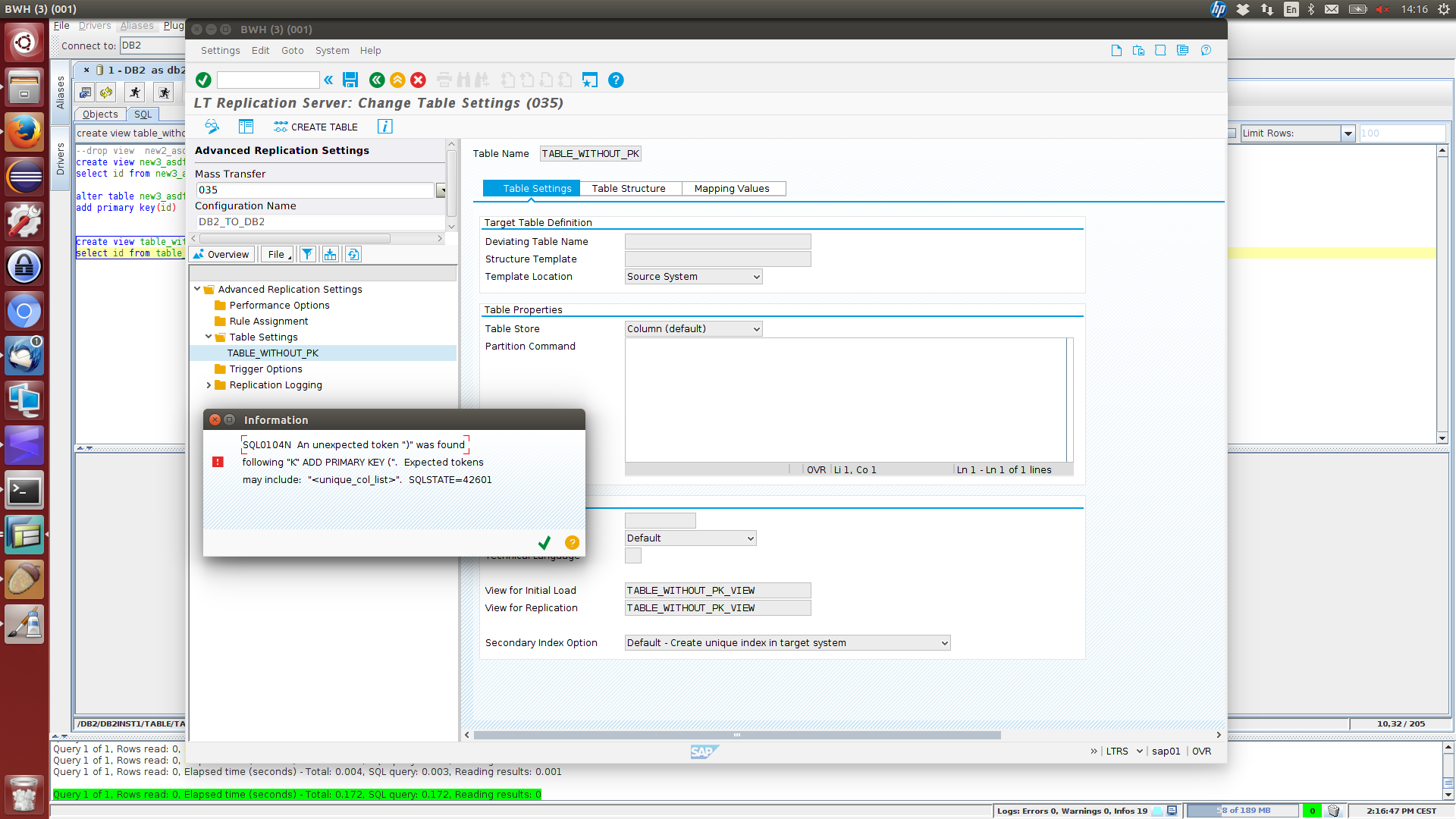Click the blue Save floppy disk icon
This screenshot has height=819, width=1456.
tap(350, 80)
